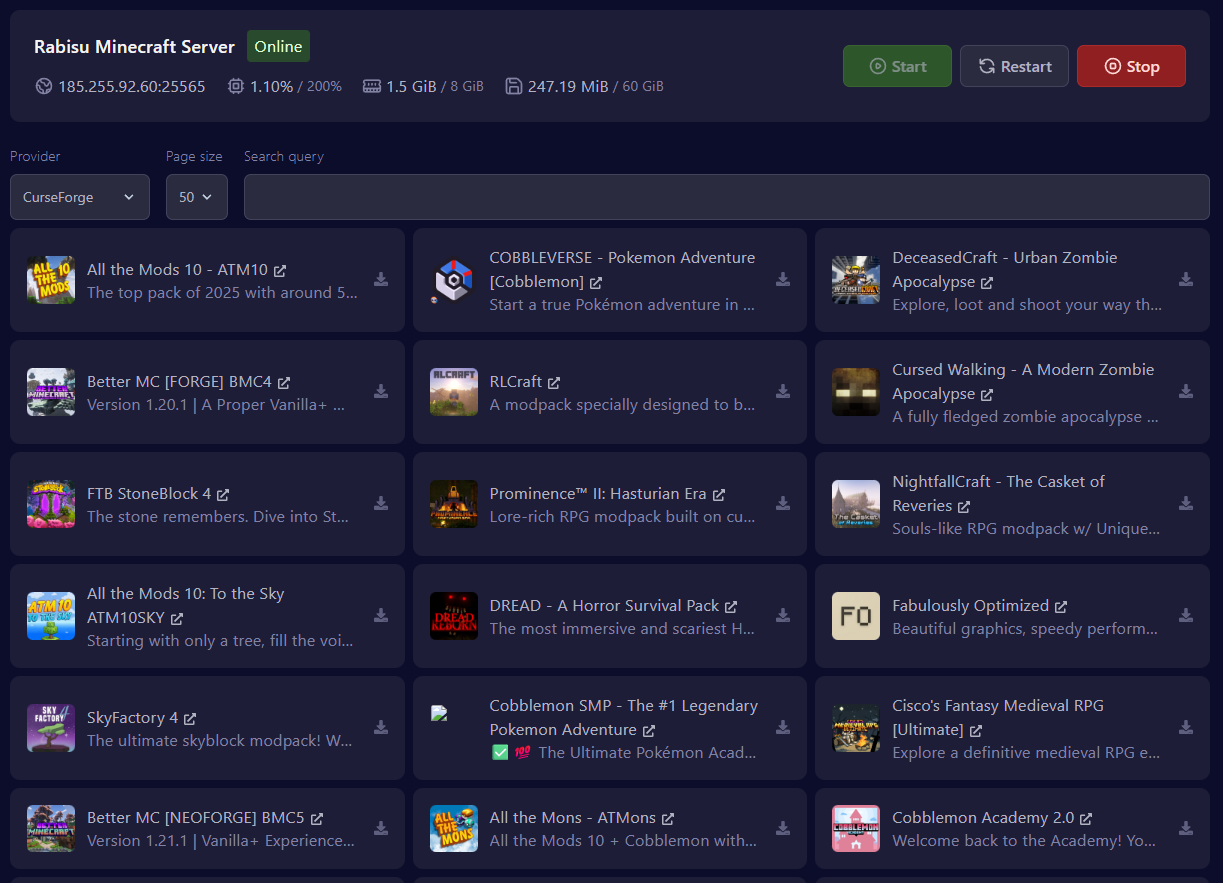Click the green Online status badge
This screenshot has width=1223, height=883.
278,46
